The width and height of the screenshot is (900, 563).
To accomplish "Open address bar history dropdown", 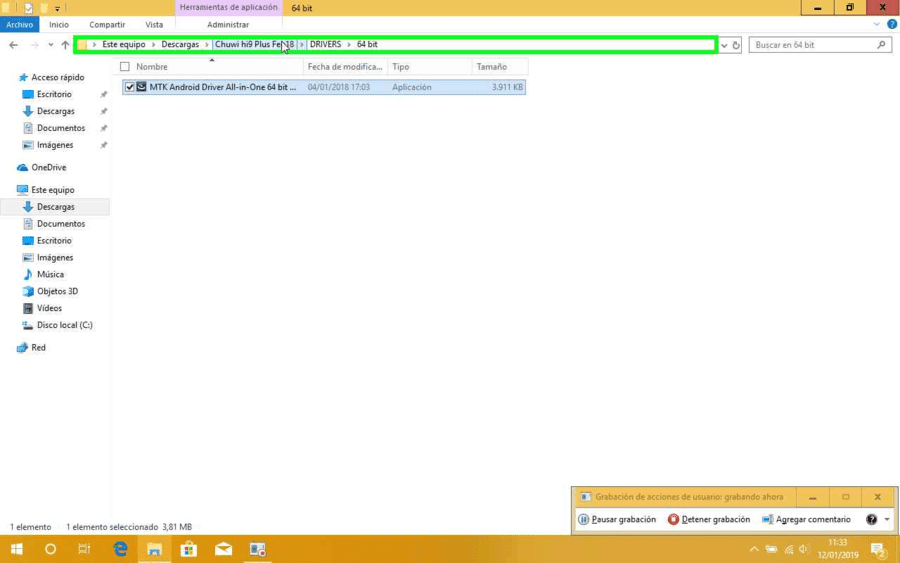I will click(724, 45).
